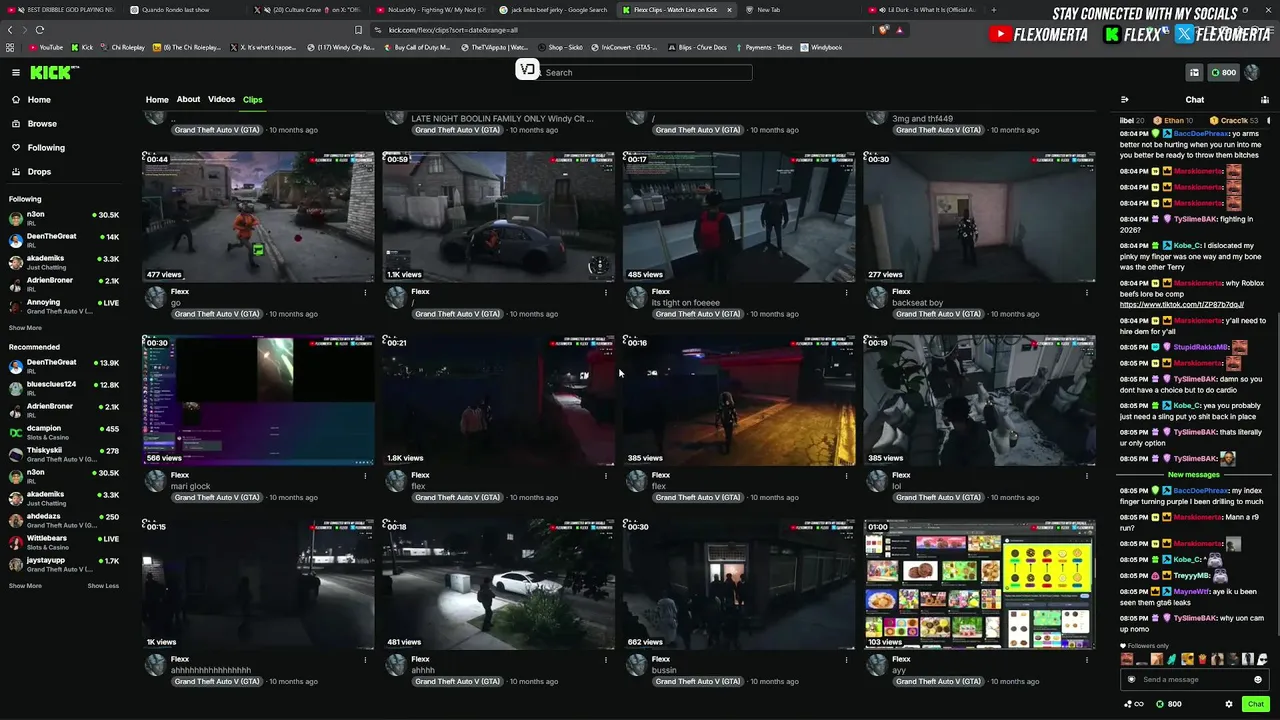Open Browse in the sidebar
This screenshot has height=720, width=1280.
pos(42,124)
